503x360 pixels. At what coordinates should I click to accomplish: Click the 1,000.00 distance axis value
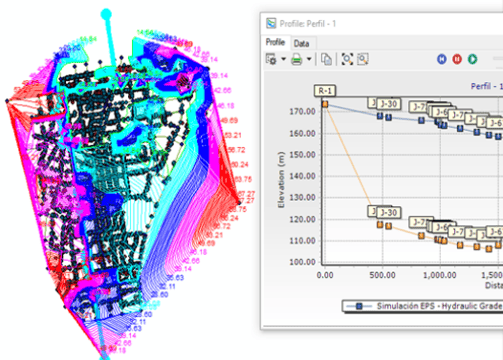tap(440, 275)
